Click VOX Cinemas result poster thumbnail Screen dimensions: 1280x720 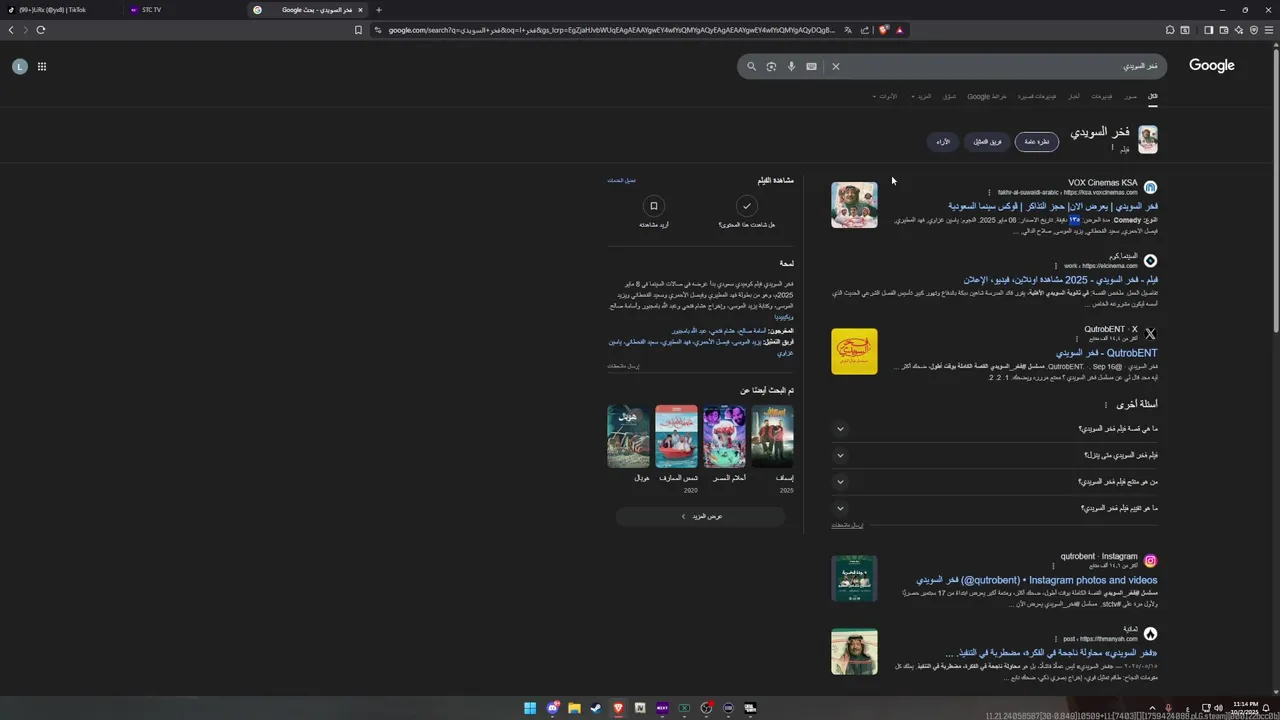pos(854,205)
